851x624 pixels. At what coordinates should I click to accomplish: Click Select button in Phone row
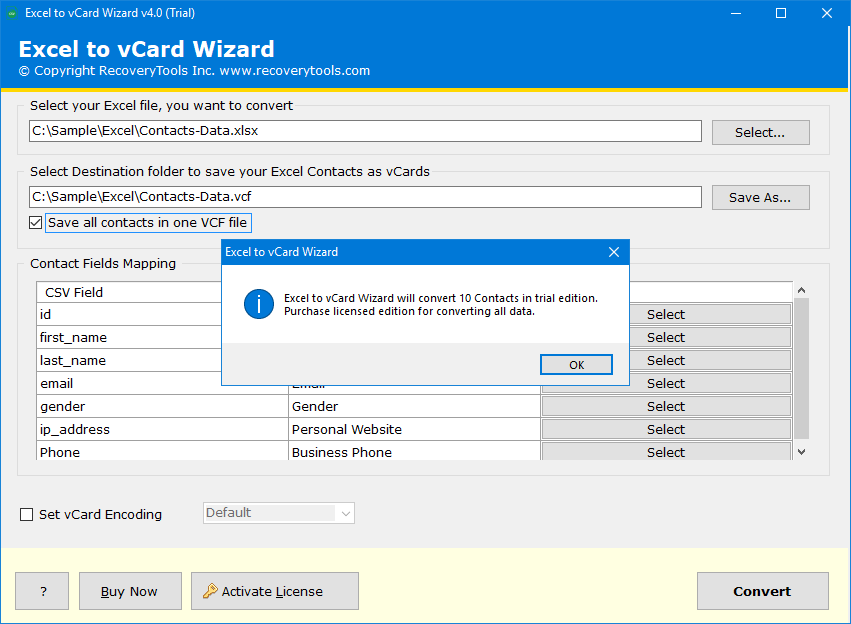point(666,451)
